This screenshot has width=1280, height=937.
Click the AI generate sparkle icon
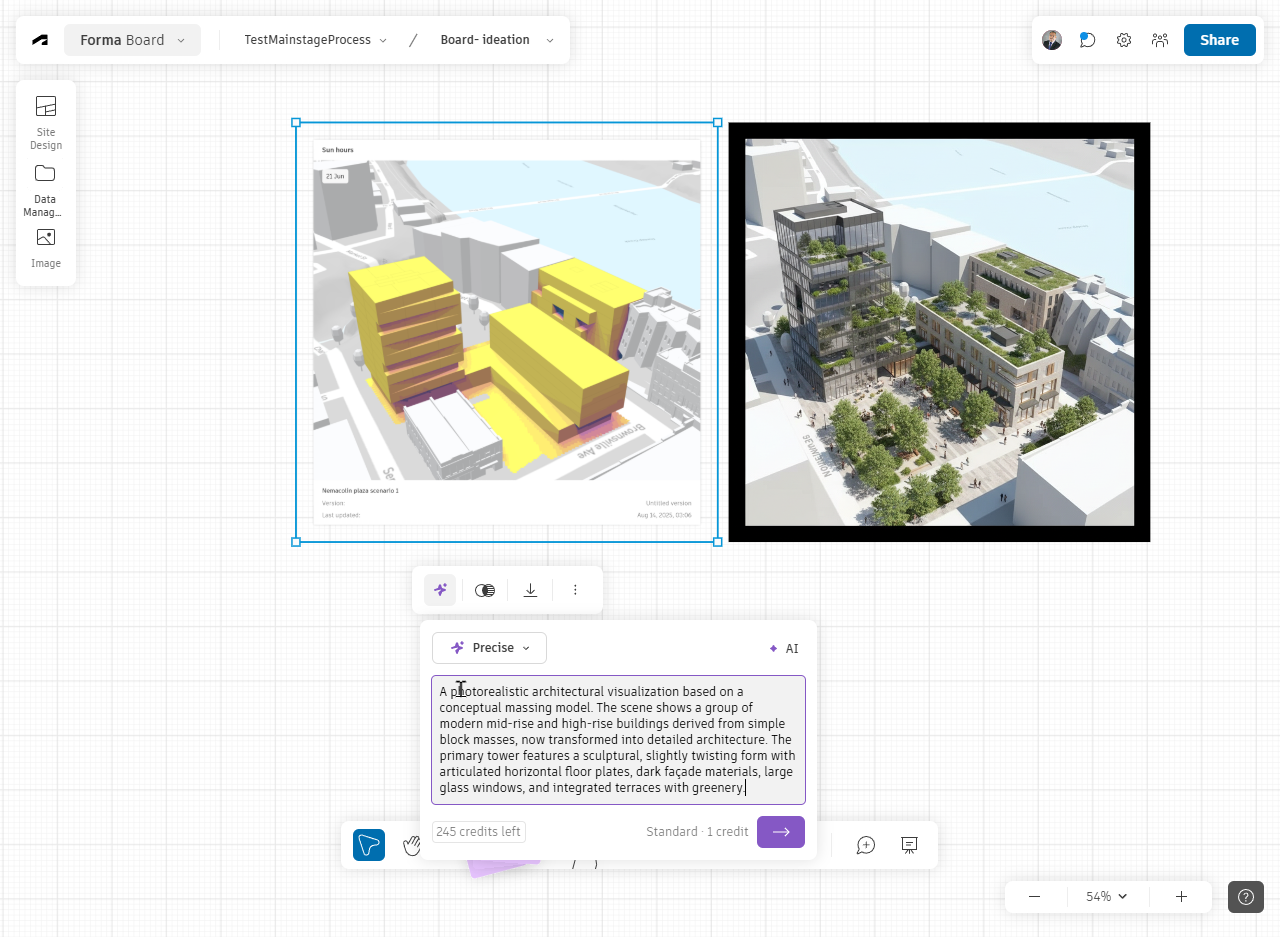click(440, 590)
